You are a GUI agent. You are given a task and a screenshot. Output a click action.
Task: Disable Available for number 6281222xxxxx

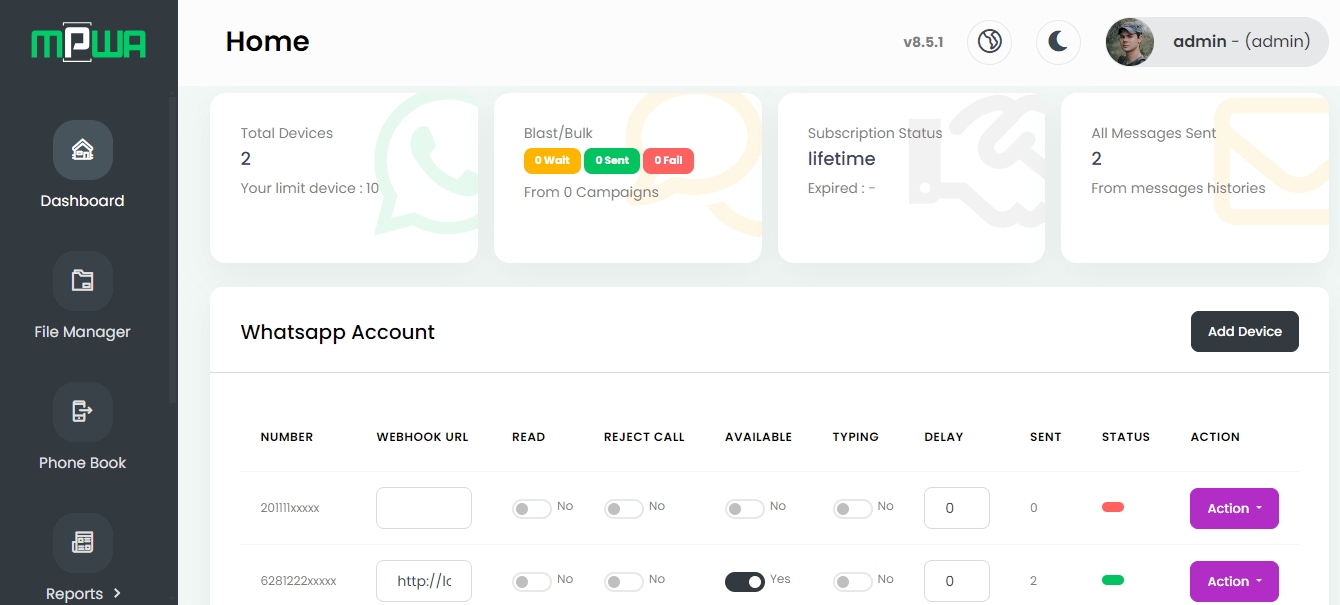tap(745, 580)
